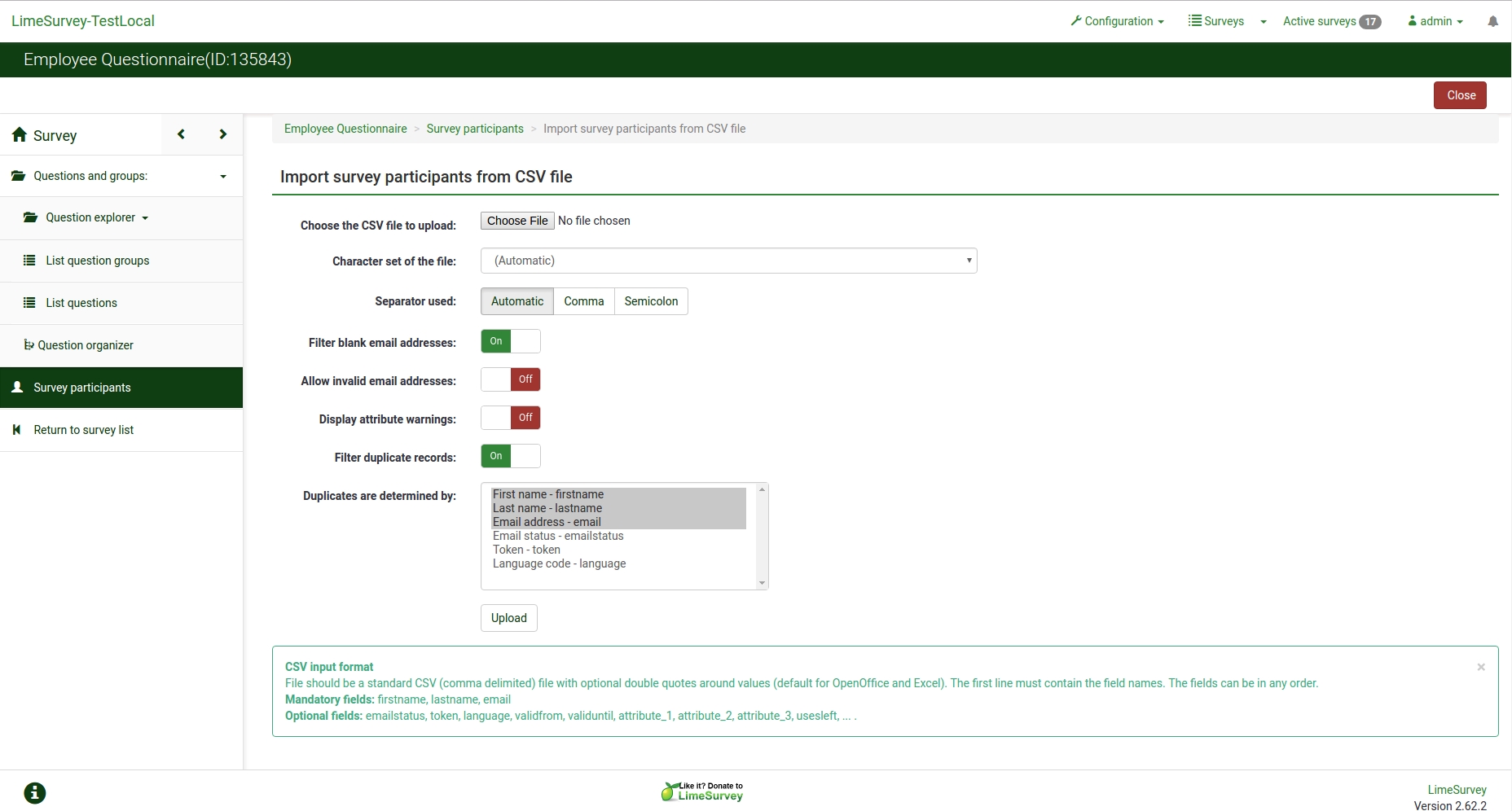Viewport: 1512px width, 811px height.
Task: Select Comma separator option
Action: 584,301
